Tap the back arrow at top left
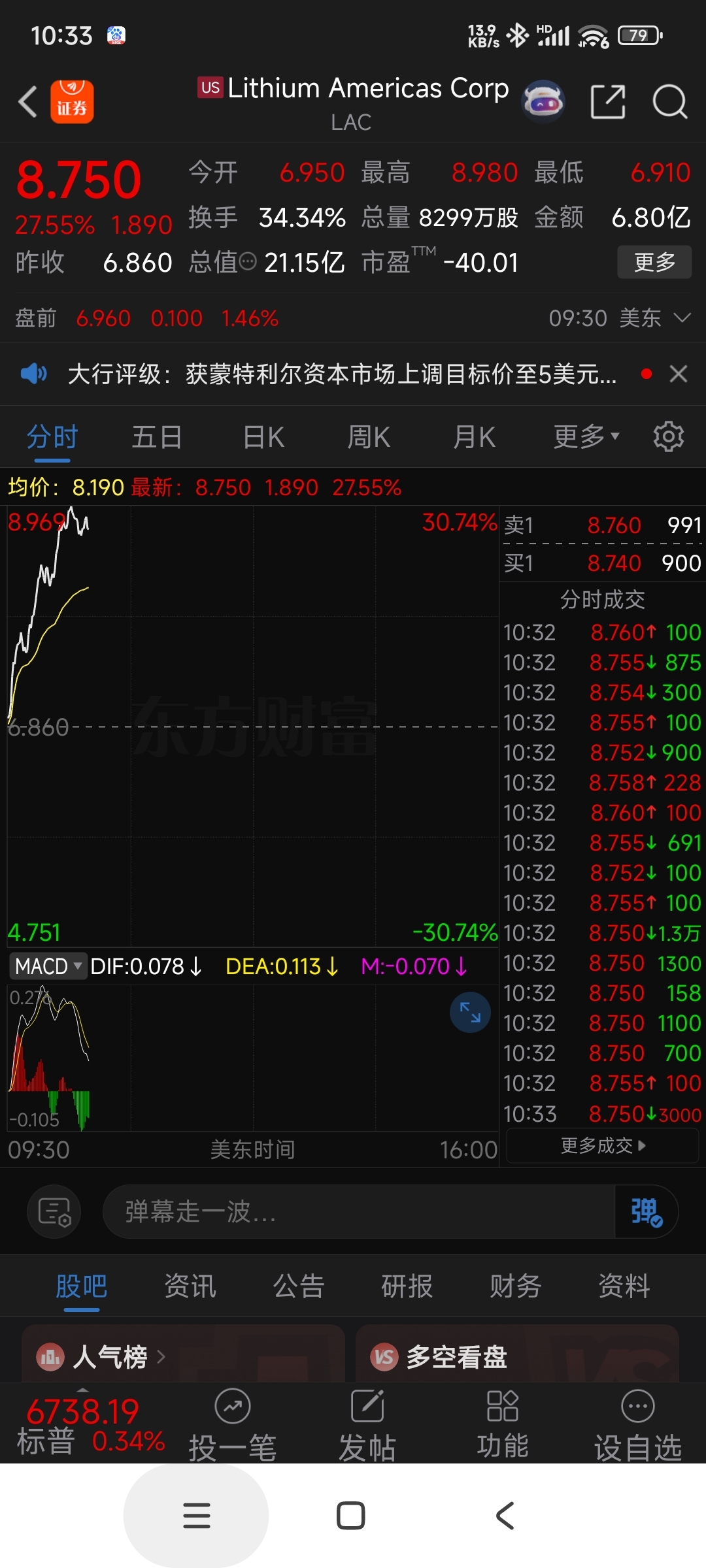This screenshot has width=706, height=1568. [x=27, y=102]
